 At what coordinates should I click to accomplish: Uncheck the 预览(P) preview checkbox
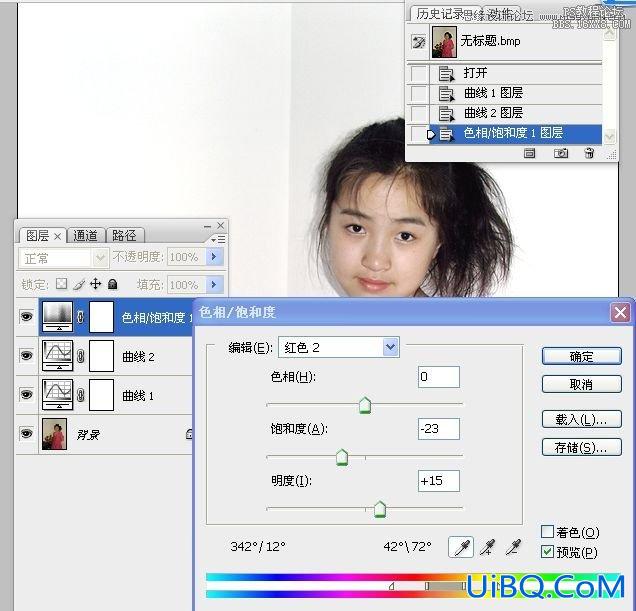pyautogui.click(x=547, y=551)
